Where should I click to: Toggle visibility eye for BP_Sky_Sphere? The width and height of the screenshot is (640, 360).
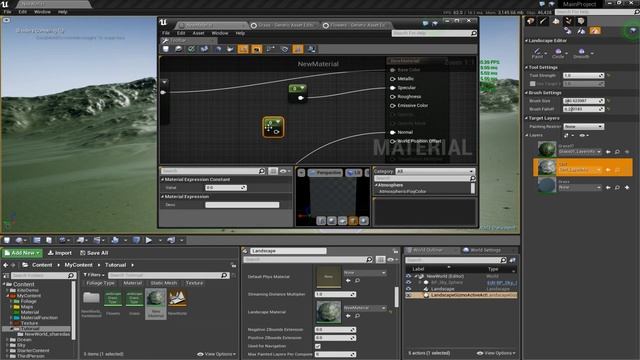(x=409, y=282)
